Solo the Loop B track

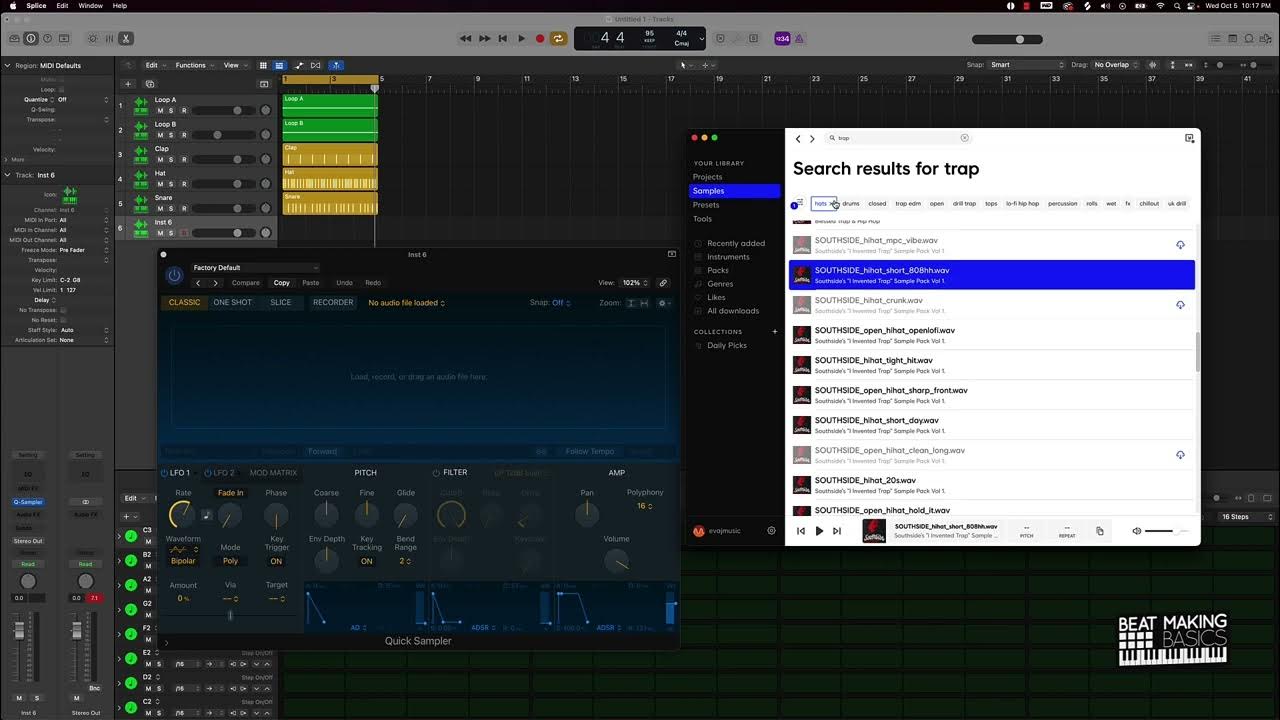pyautogui.click(x=171, y=135)
